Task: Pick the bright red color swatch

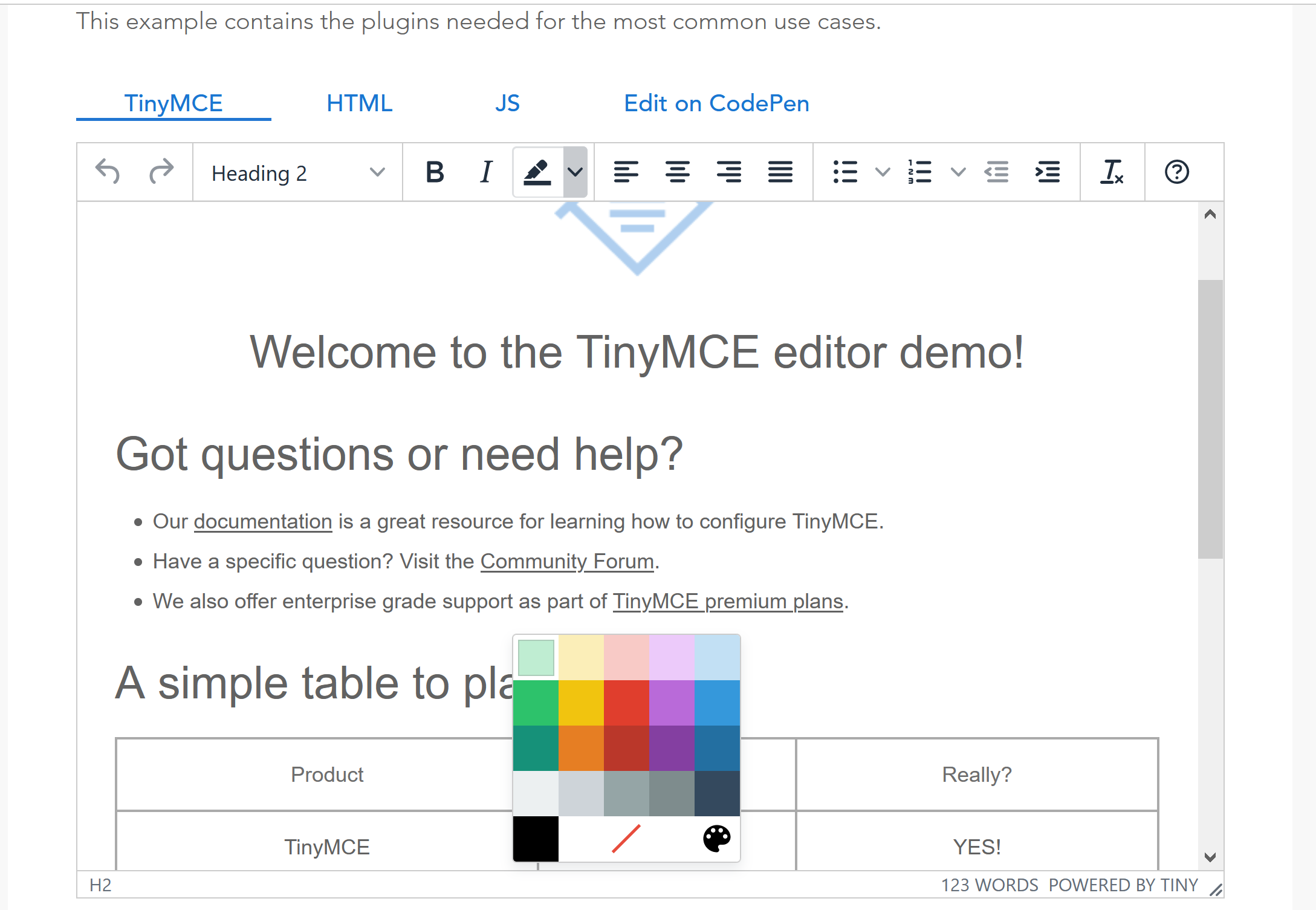Action: [x=626, y=703]
